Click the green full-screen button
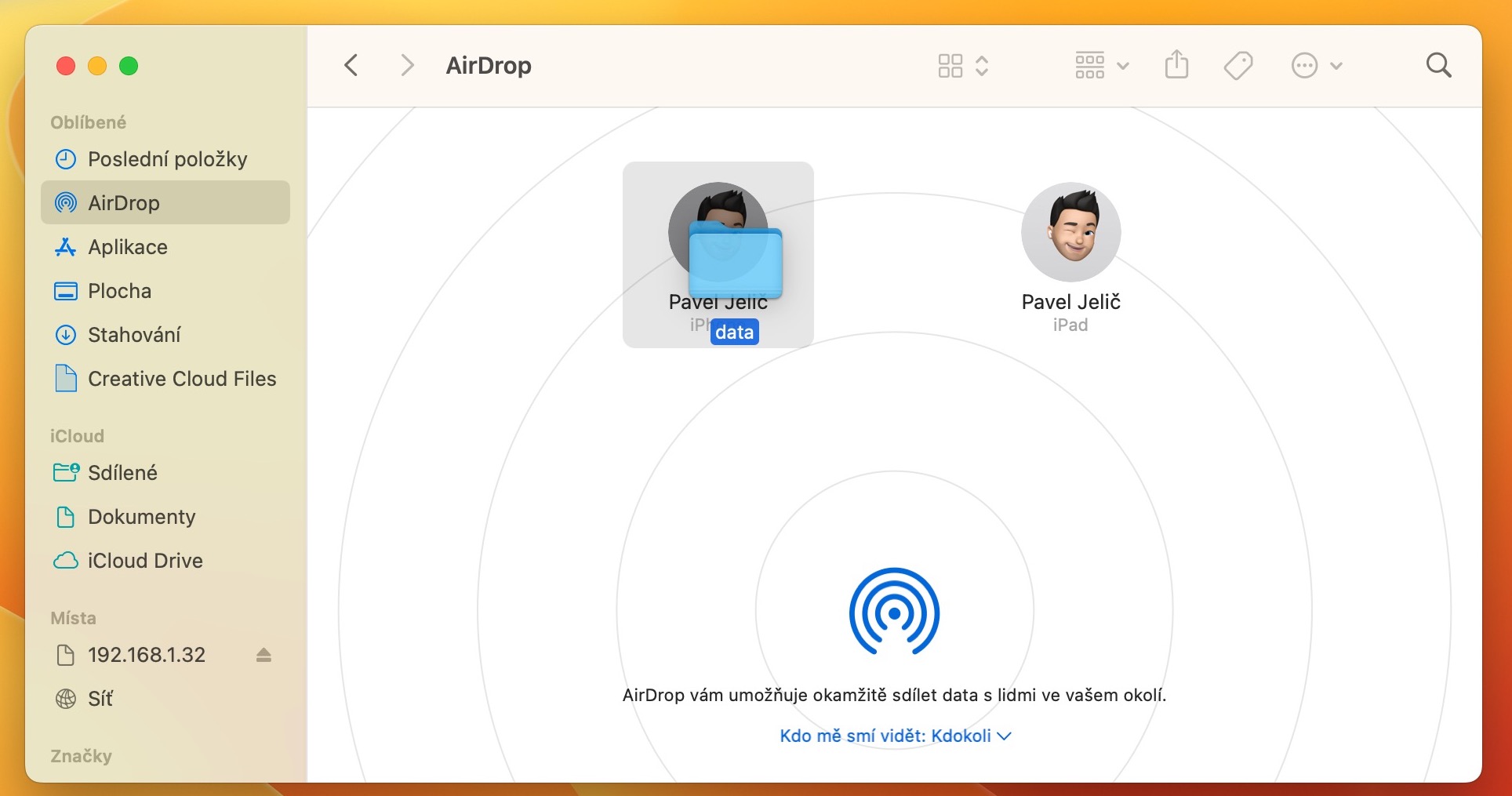Screen dimensions: 1512x796 point(129,66)
